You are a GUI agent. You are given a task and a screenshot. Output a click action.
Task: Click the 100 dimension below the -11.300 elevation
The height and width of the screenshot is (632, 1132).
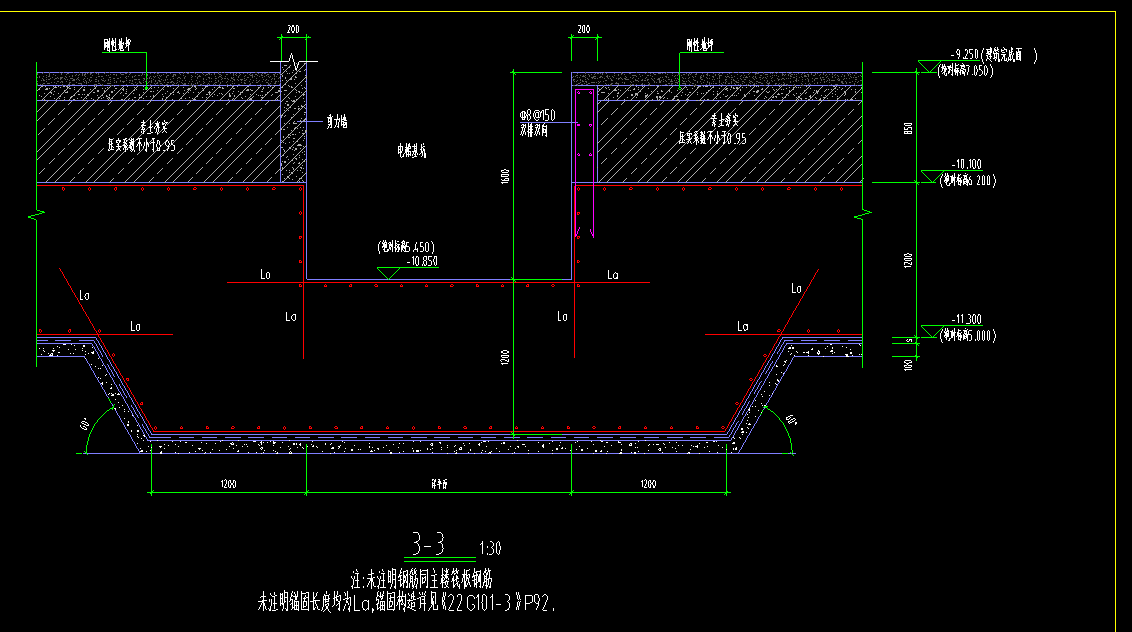pos(908,365)
